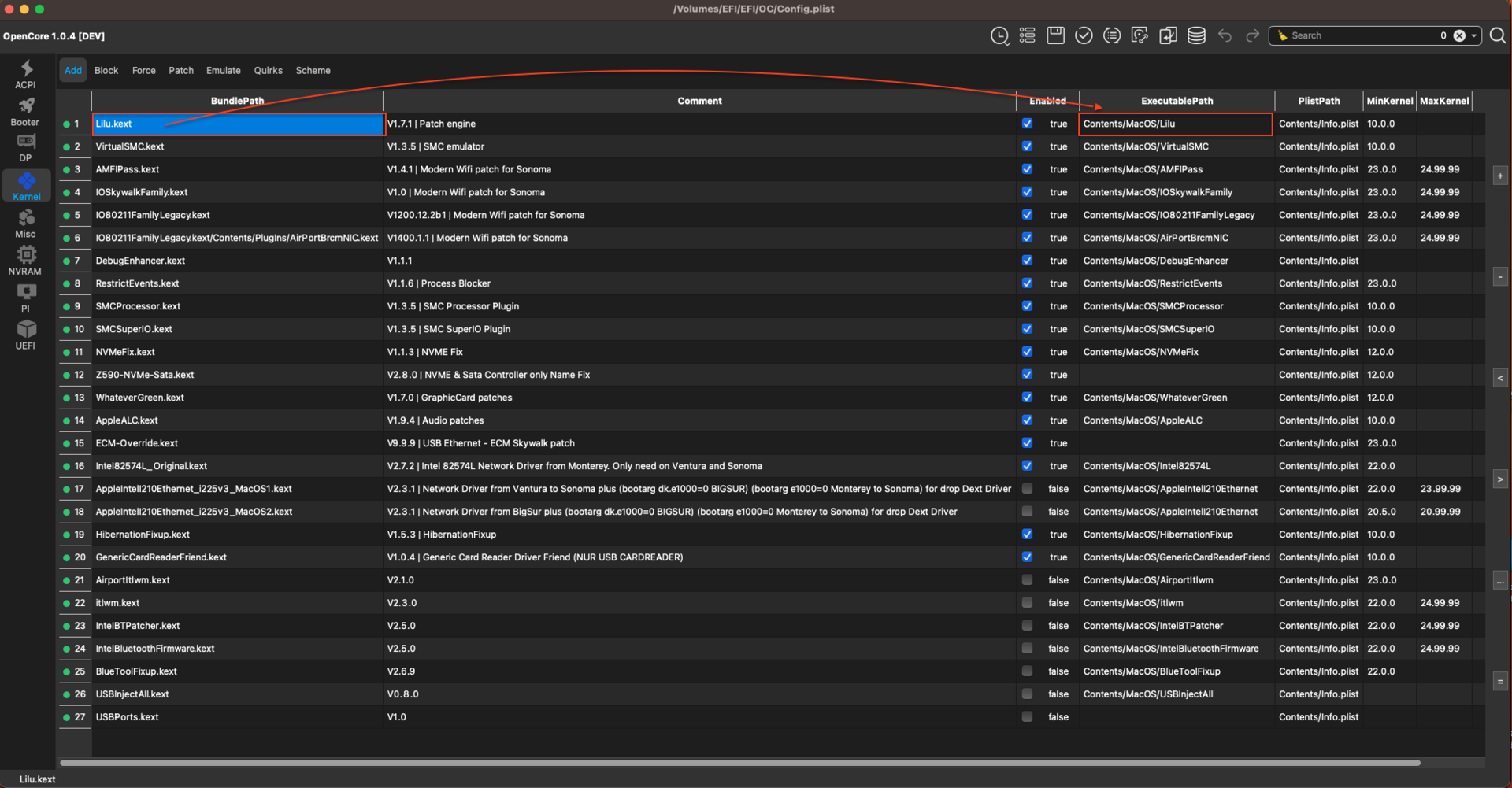1512x788 pixels.
Task: Click the DebugEnhancer.kext bundle cell
Action: (237, 261)
